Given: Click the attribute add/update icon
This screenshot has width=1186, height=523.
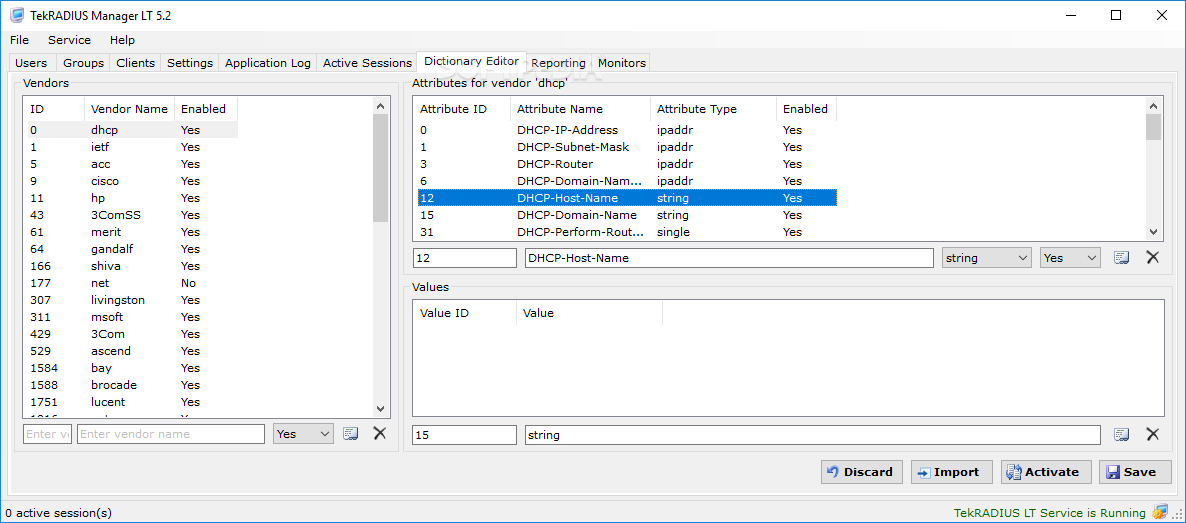Looking at the screenshot, I should (1121, 257).
